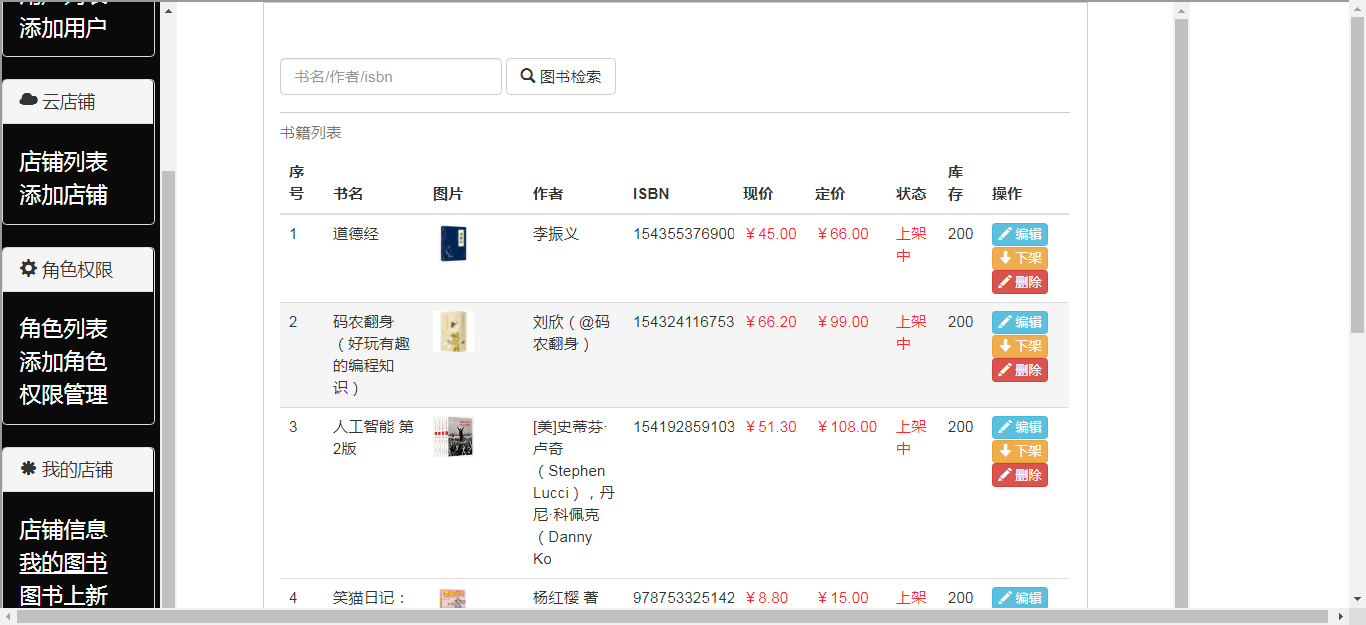Click the gear icon beside 角色权限
The height and width of the screenshot is (625, 1366).
point(28,269)
